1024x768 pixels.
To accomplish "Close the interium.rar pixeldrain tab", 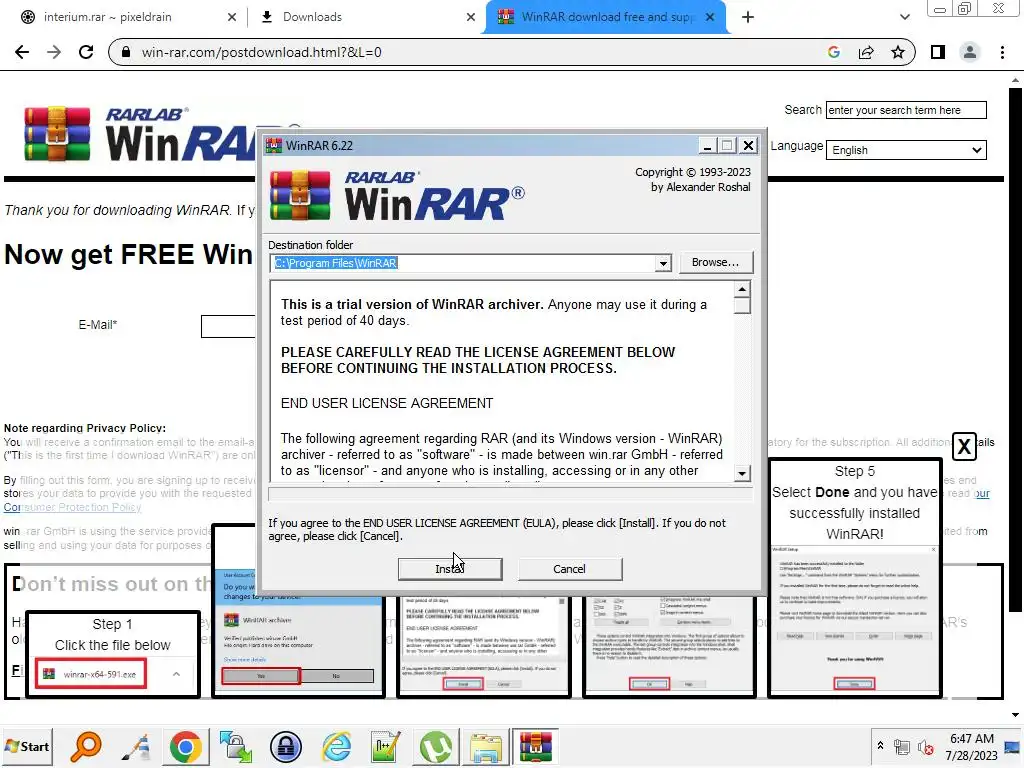I will pyautogui.click(x=232, y=18).
